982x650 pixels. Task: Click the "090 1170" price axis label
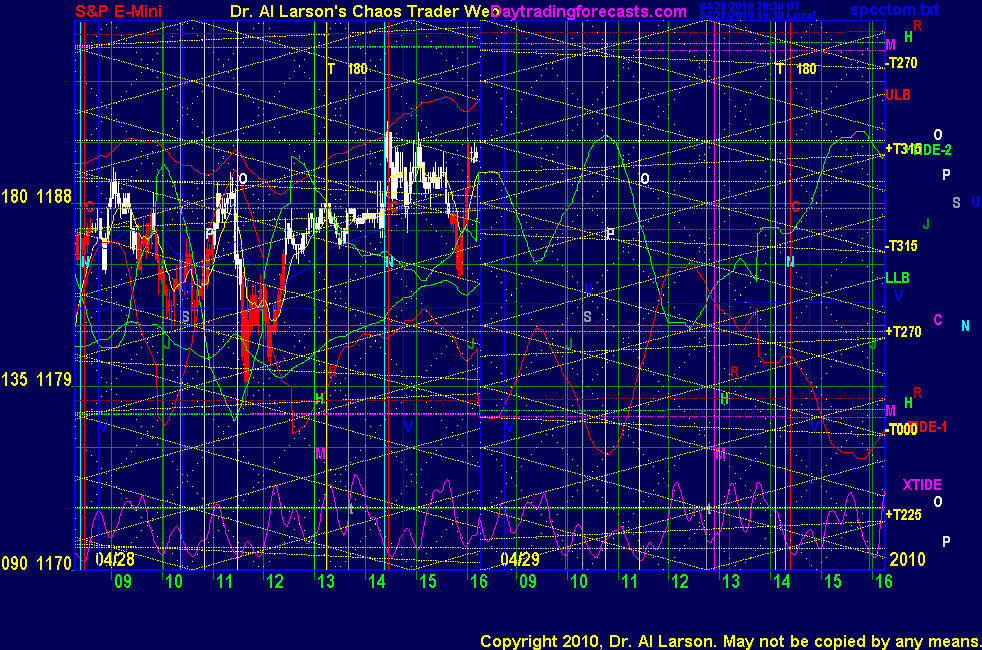pos(37,564)
